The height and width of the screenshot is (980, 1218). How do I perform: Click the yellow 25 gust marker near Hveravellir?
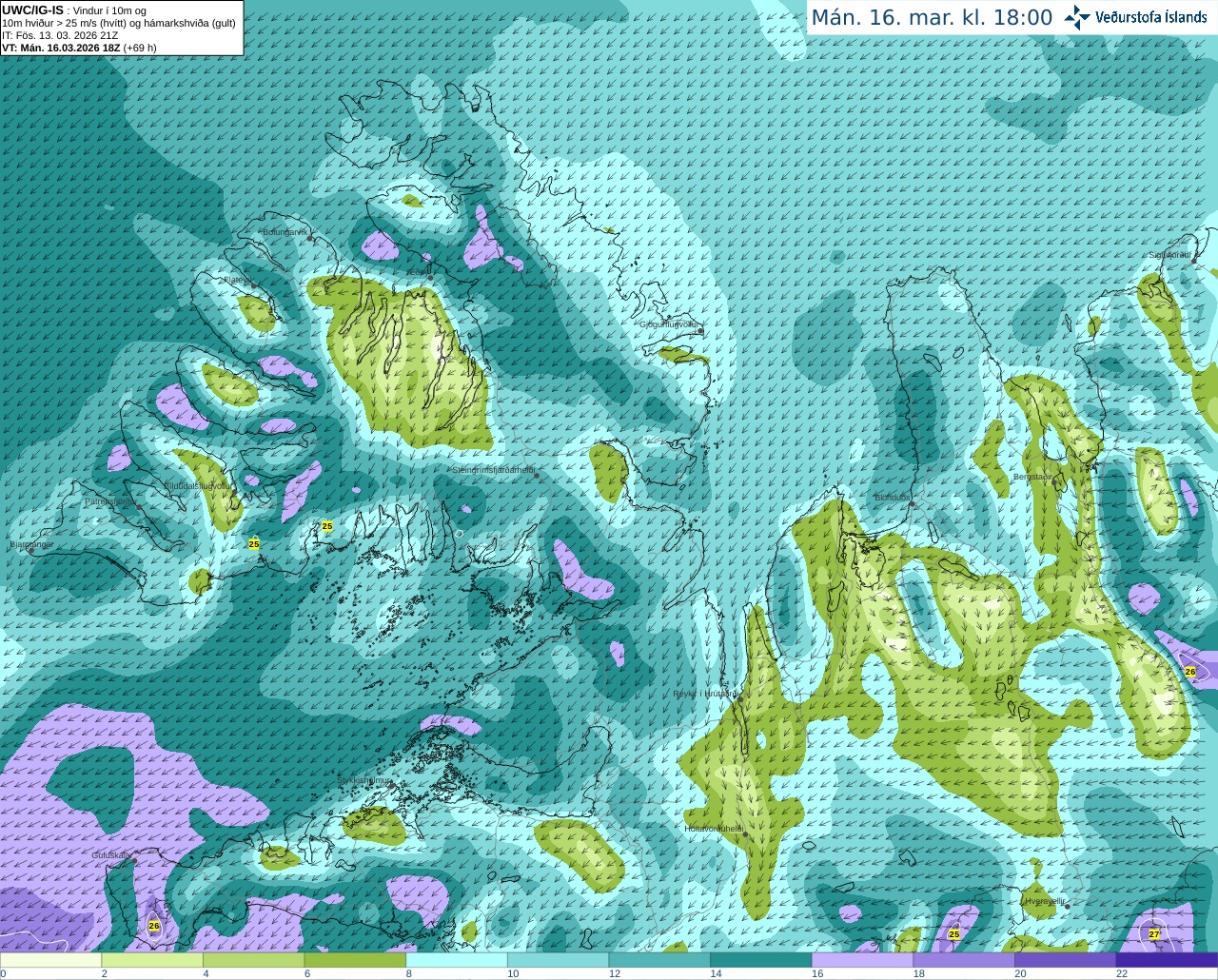(x=954, y=934)
